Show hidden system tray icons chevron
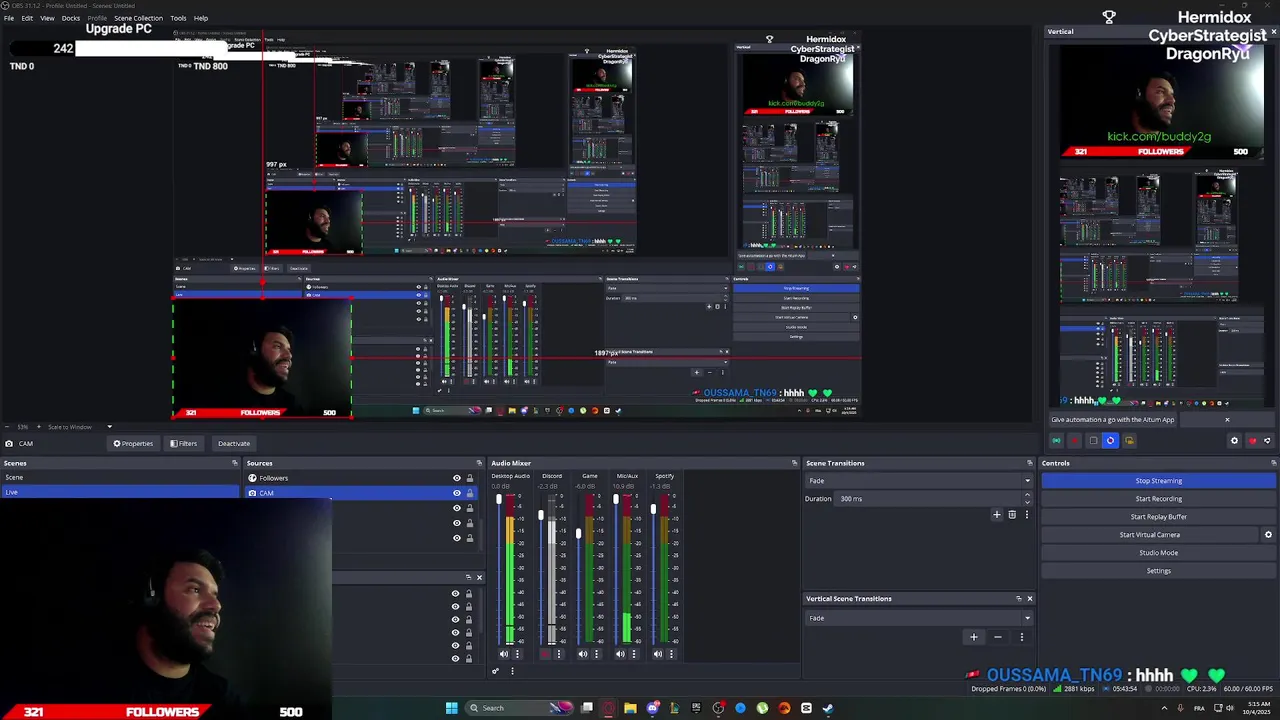The width and height of the screenshot is (1280, 720). click(1164, 708)
